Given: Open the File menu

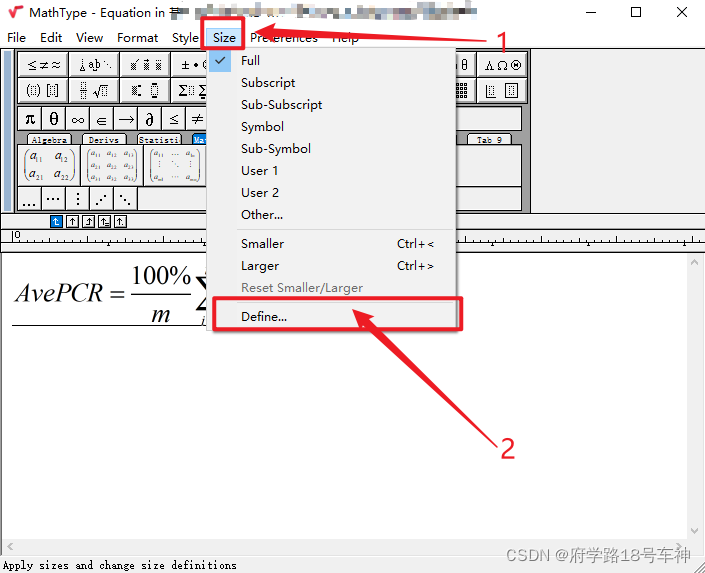Looking at the screenshot, I should click(x=17, y=38).
